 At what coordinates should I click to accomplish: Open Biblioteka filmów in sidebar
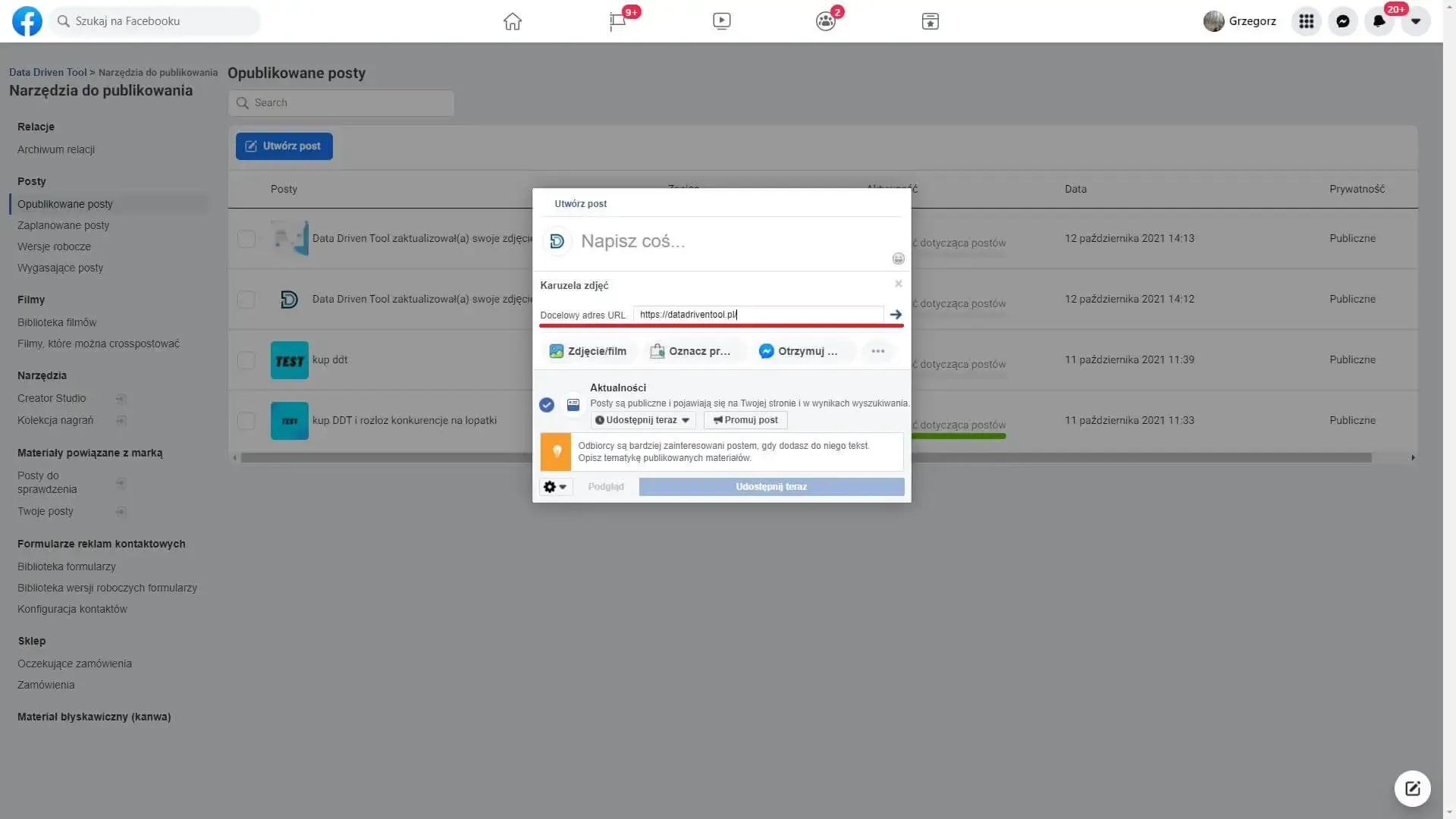57,322
